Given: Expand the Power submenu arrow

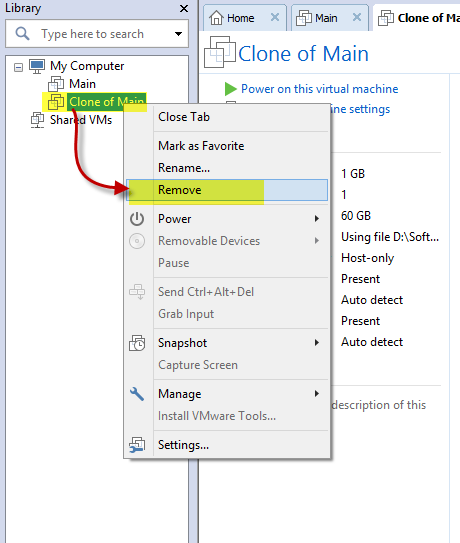Looking at the screenshot, I should point(317,219).
